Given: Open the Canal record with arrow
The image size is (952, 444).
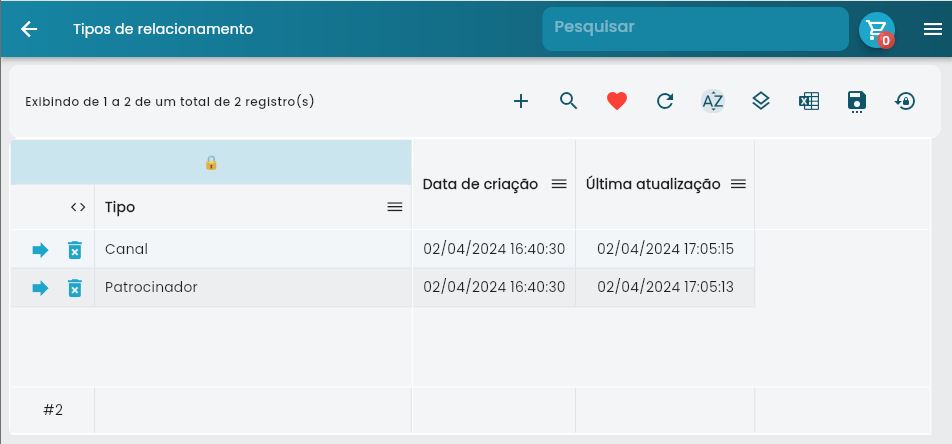Looking at the screenshot, I should pos(40,250).
